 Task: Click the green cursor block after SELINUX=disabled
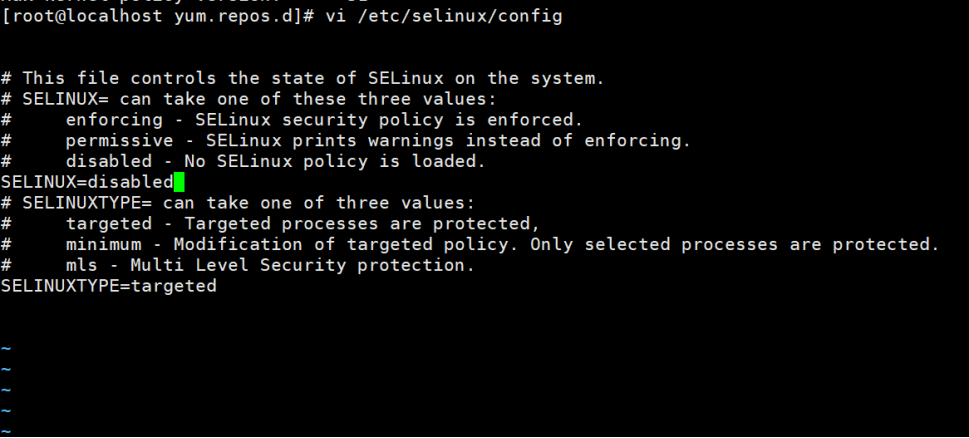click(x=179, y=182)
